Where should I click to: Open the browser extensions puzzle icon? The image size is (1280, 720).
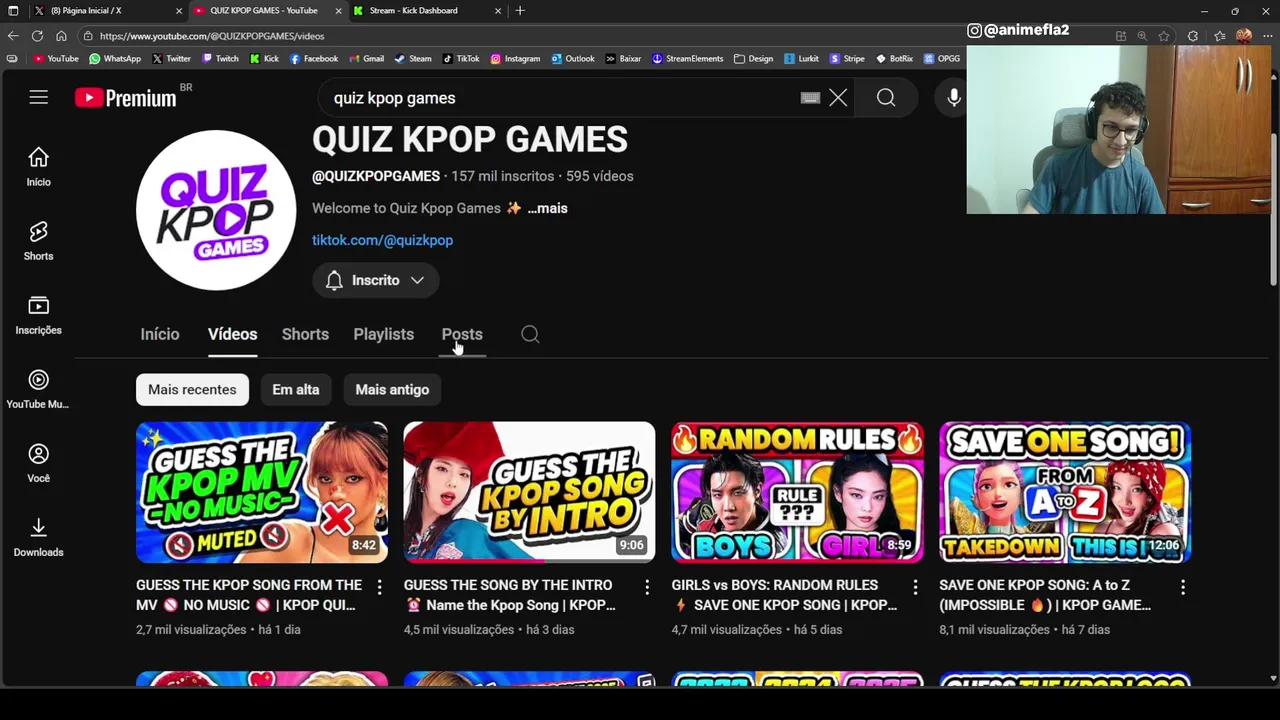click(x=1193, y=36)
